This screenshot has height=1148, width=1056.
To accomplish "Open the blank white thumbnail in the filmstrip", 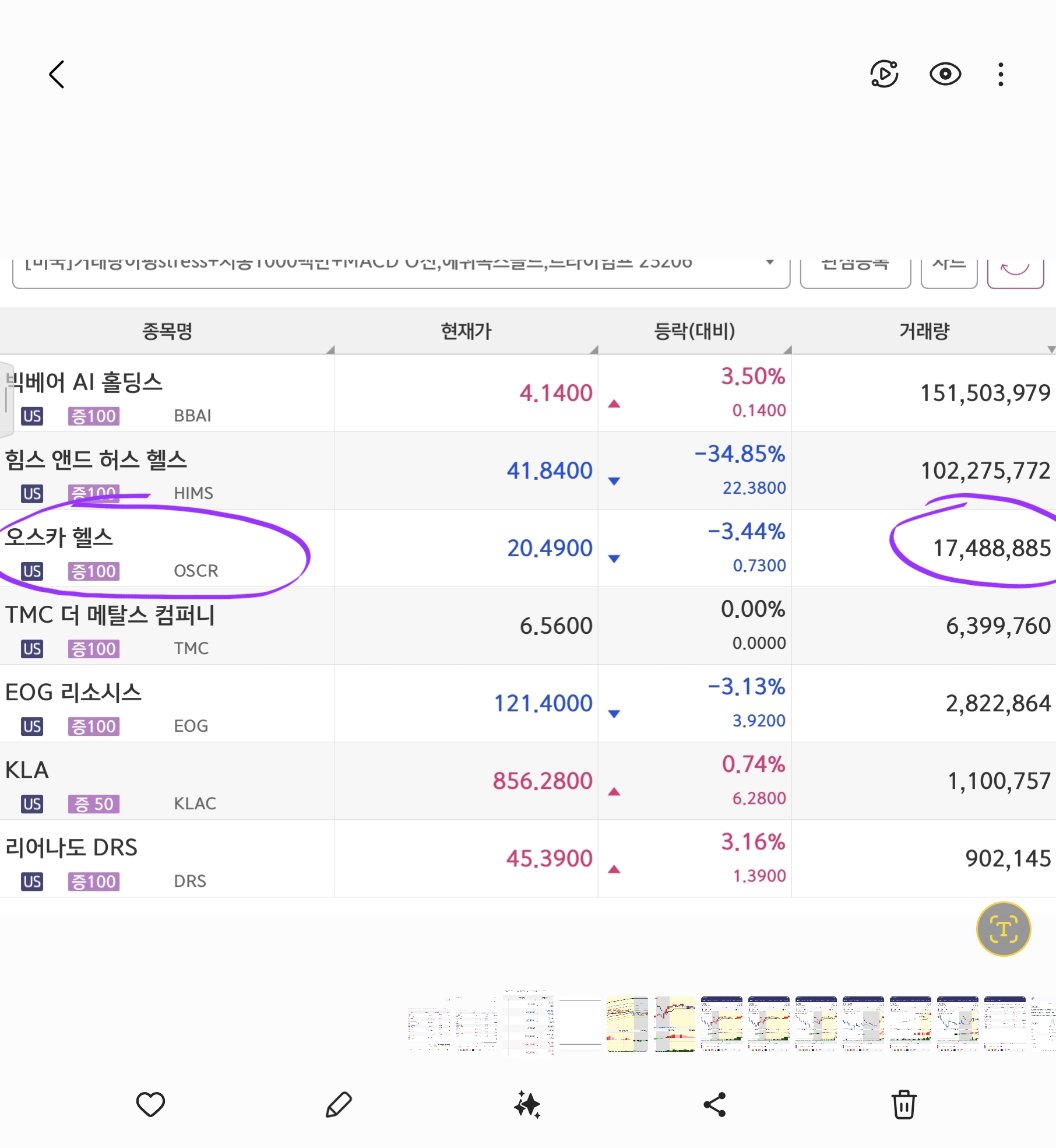I will 580,1023.
